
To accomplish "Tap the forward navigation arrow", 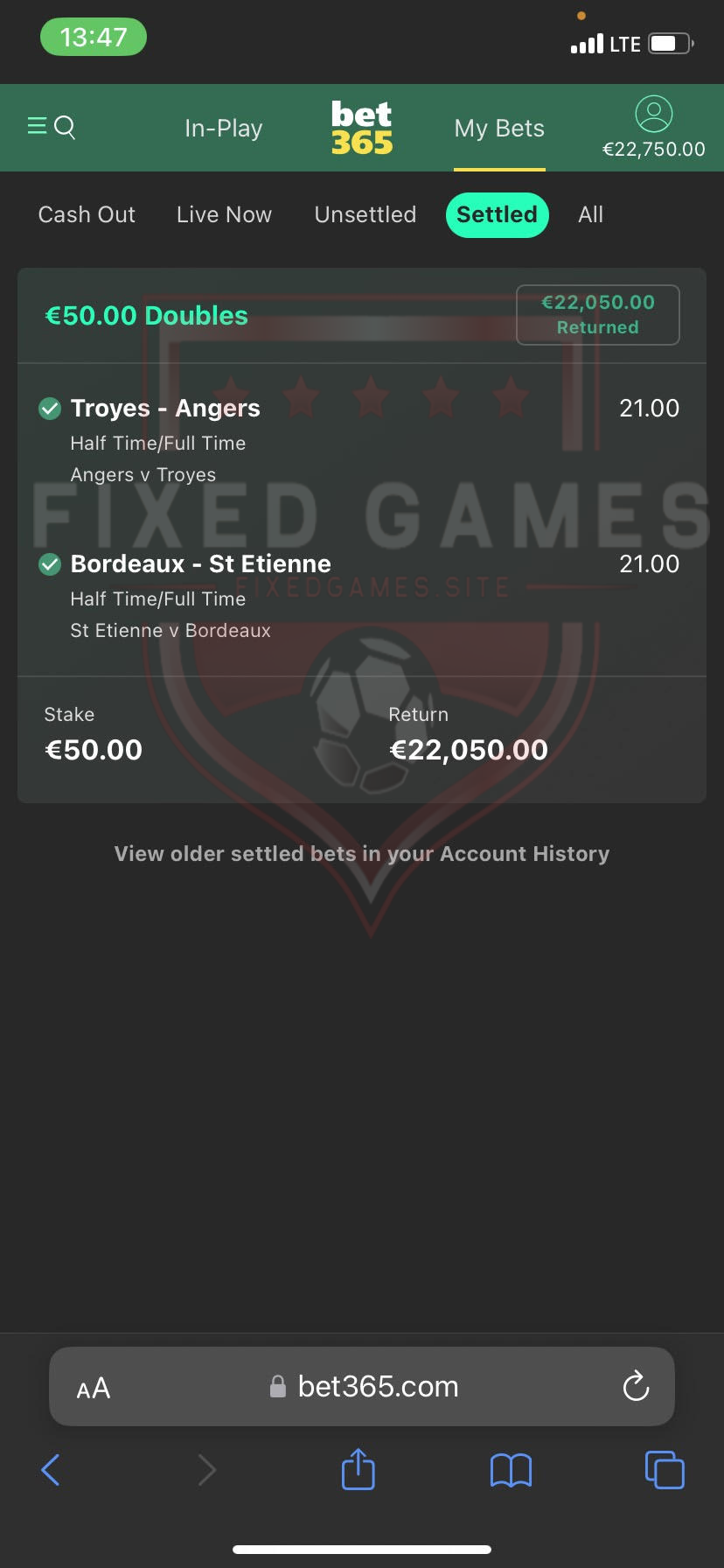I will point(206,1470).
